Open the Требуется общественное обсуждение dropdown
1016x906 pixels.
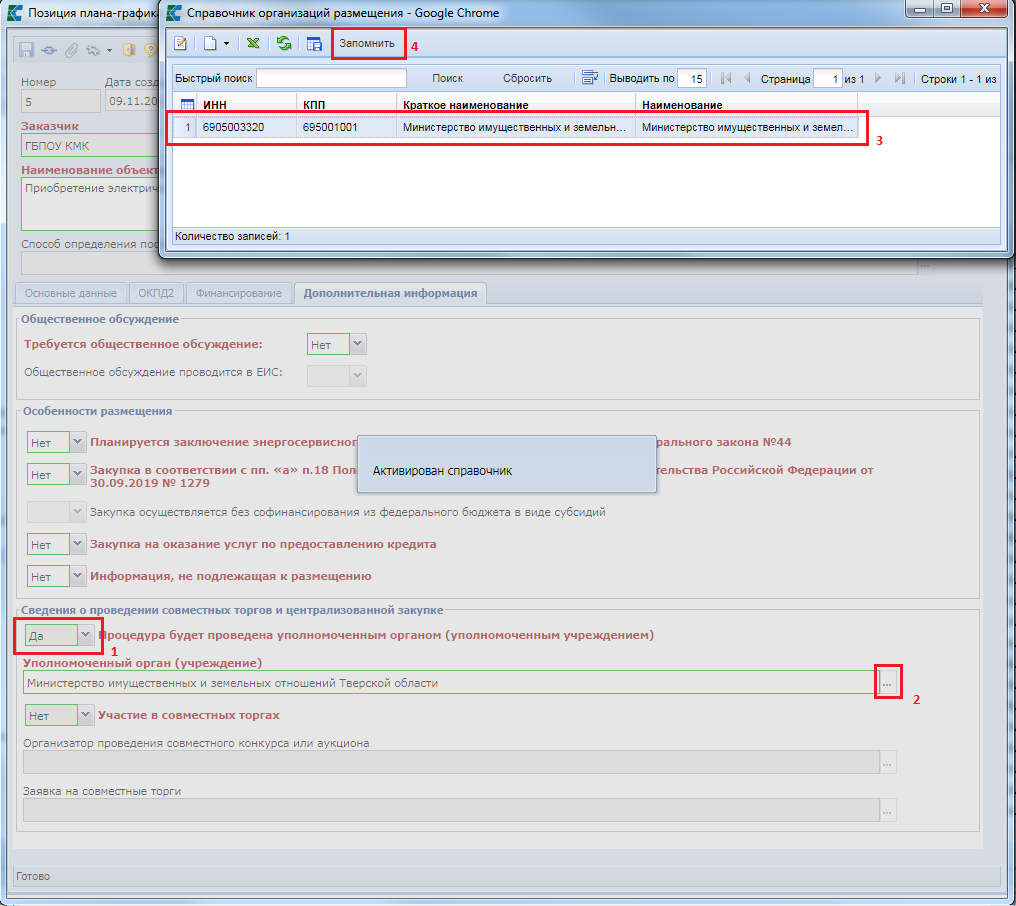click(358, 344)
